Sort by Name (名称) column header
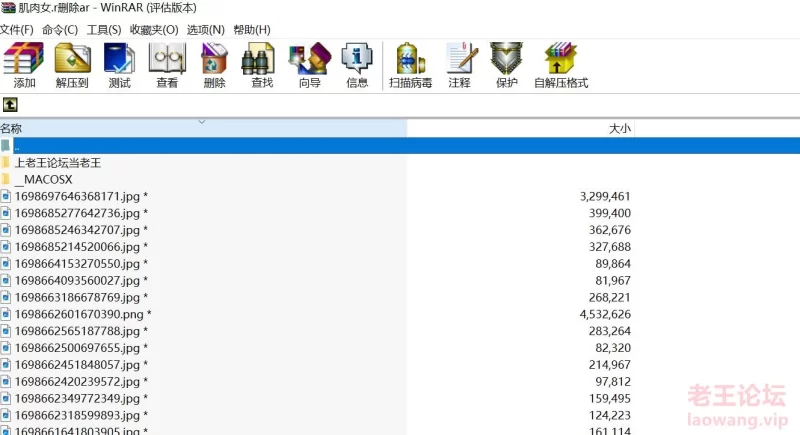 tap(203, 128)
